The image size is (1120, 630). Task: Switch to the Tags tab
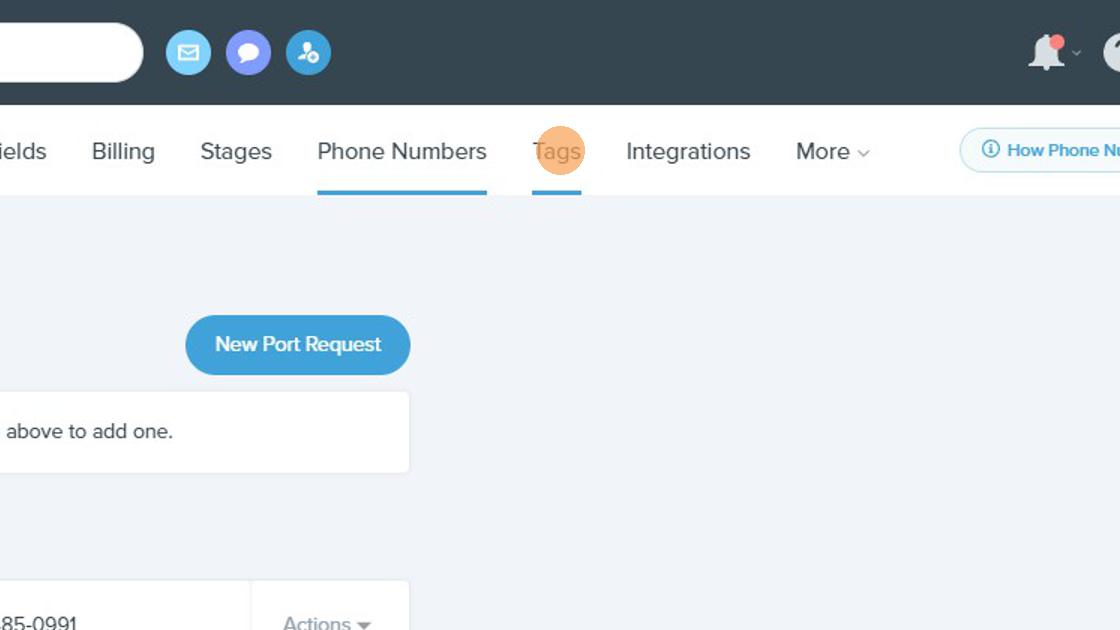[x=556, y=151]
